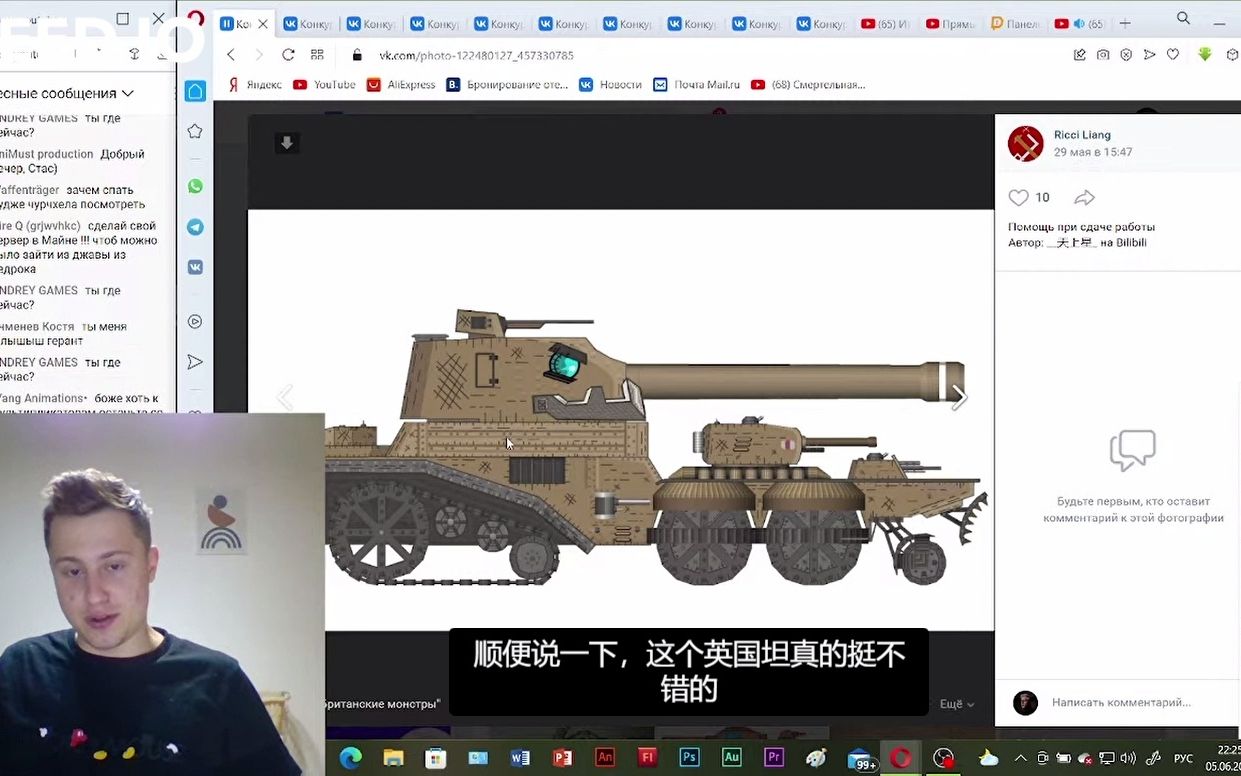Download the photo with the arrow button

coord(287,143)
